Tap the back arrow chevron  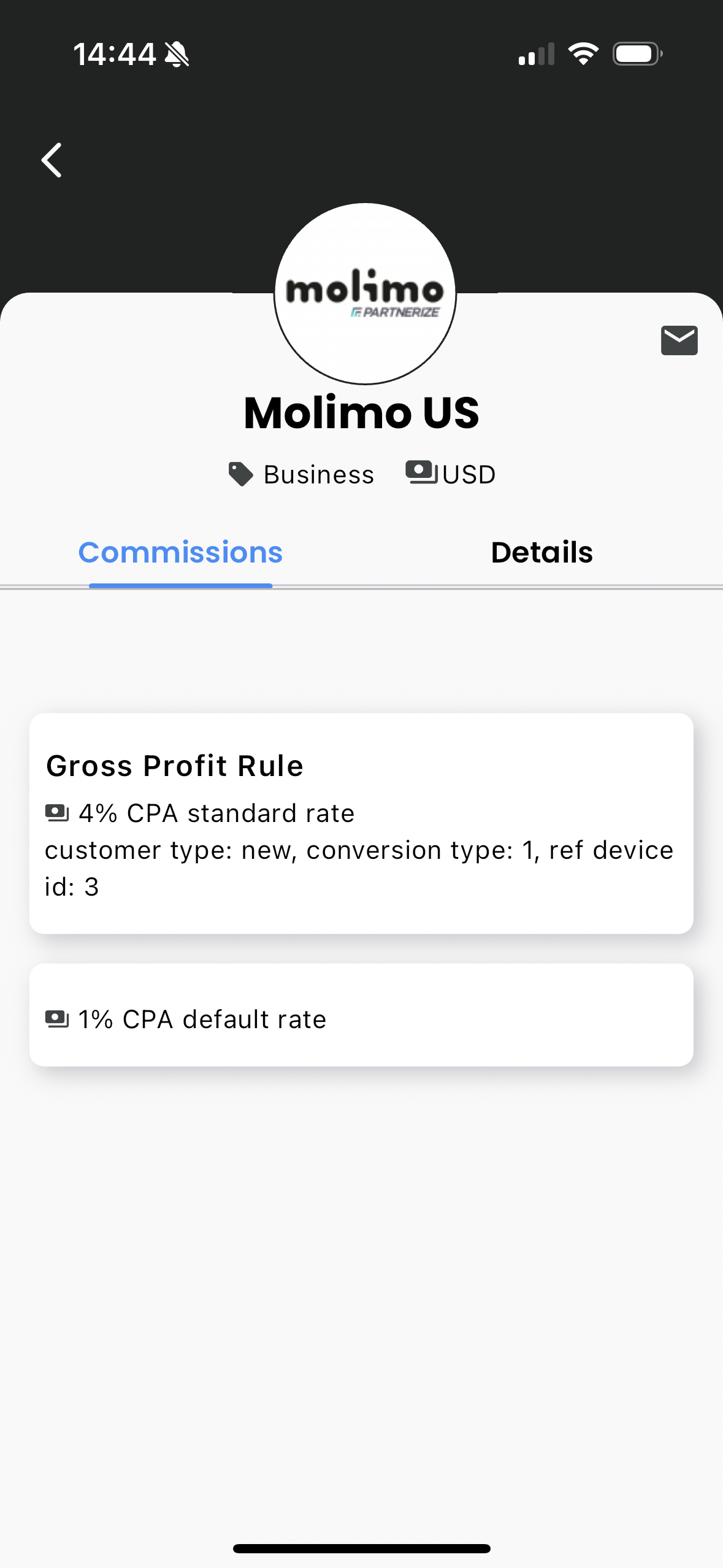[x=52, y=160]
